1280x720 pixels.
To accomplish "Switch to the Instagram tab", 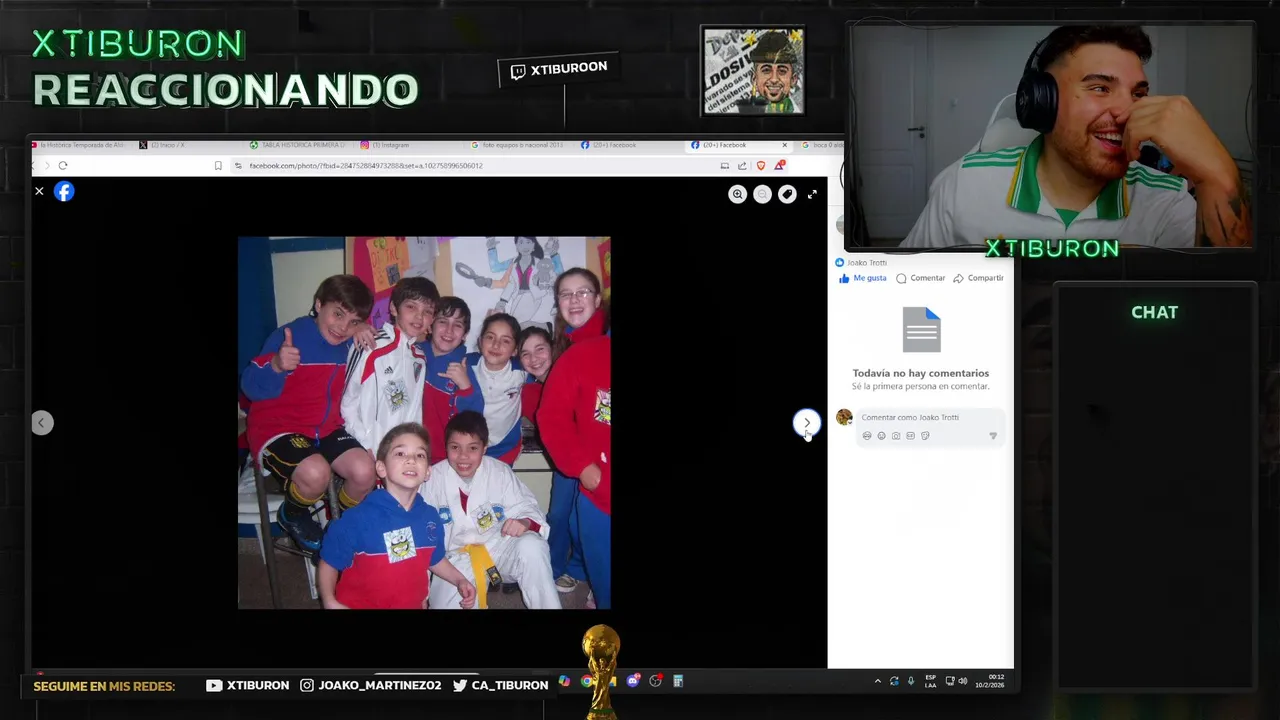I will [408, 145].
